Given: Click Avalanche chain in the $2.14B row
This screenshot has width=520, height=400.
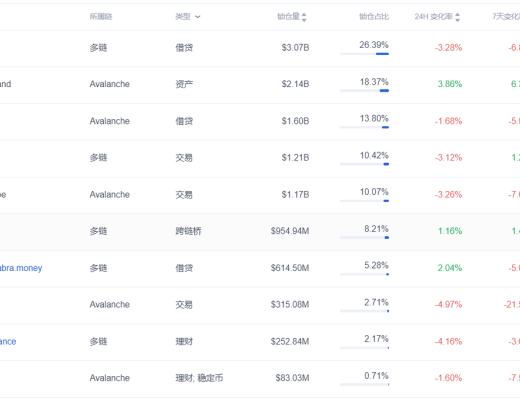Looking at the screenshot, I should 109,84.
